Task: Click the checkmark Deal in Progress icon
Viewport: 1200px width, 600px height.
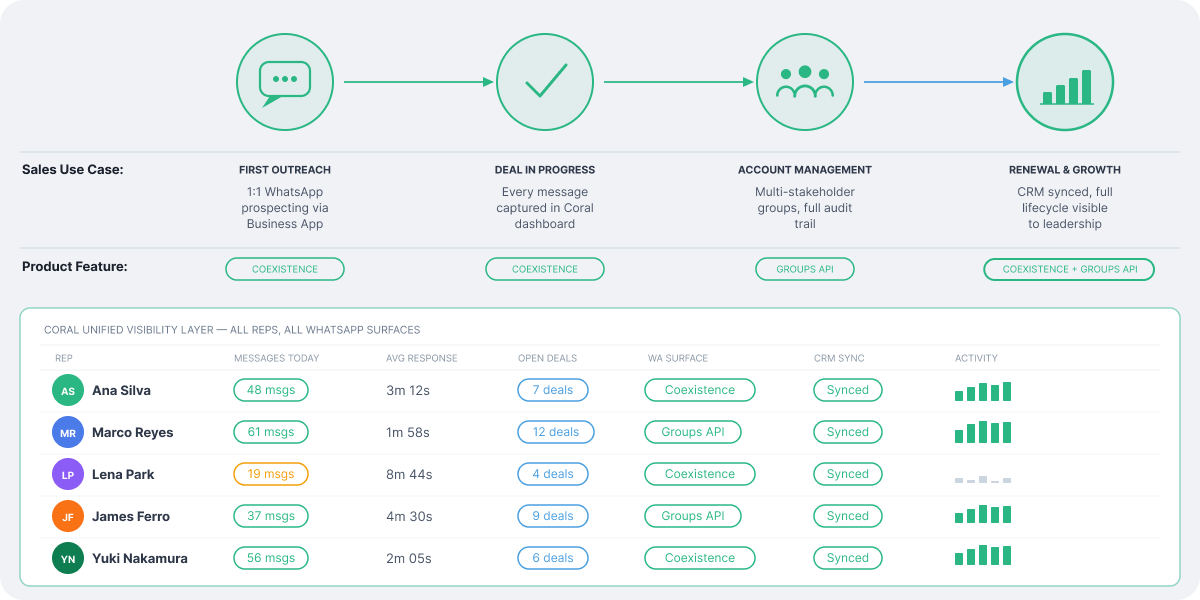Action: [545, 82]
